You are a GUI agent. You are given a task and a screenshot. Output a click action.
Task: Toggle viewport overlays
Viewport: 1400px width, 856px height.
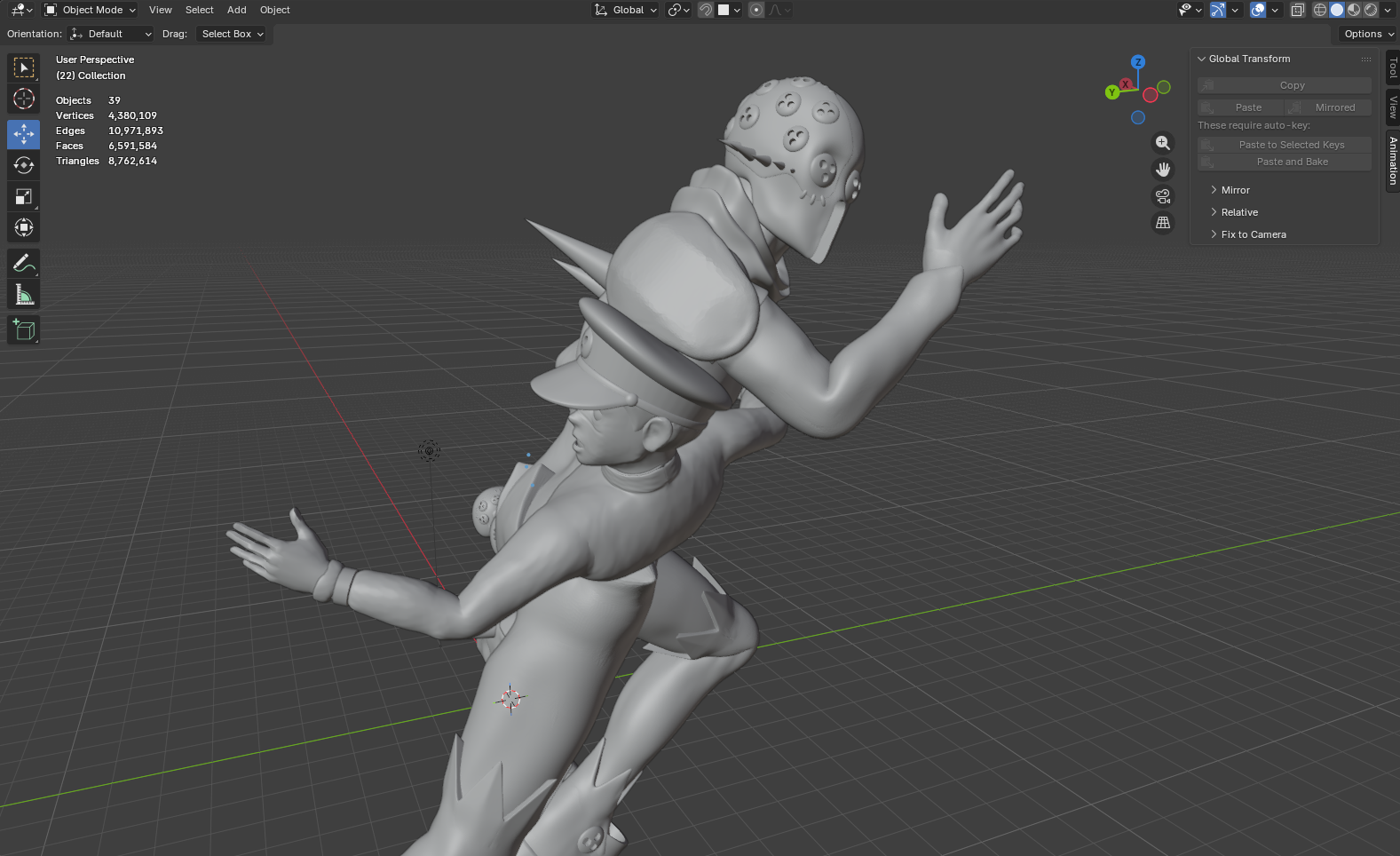click(x=1258, y=10)
